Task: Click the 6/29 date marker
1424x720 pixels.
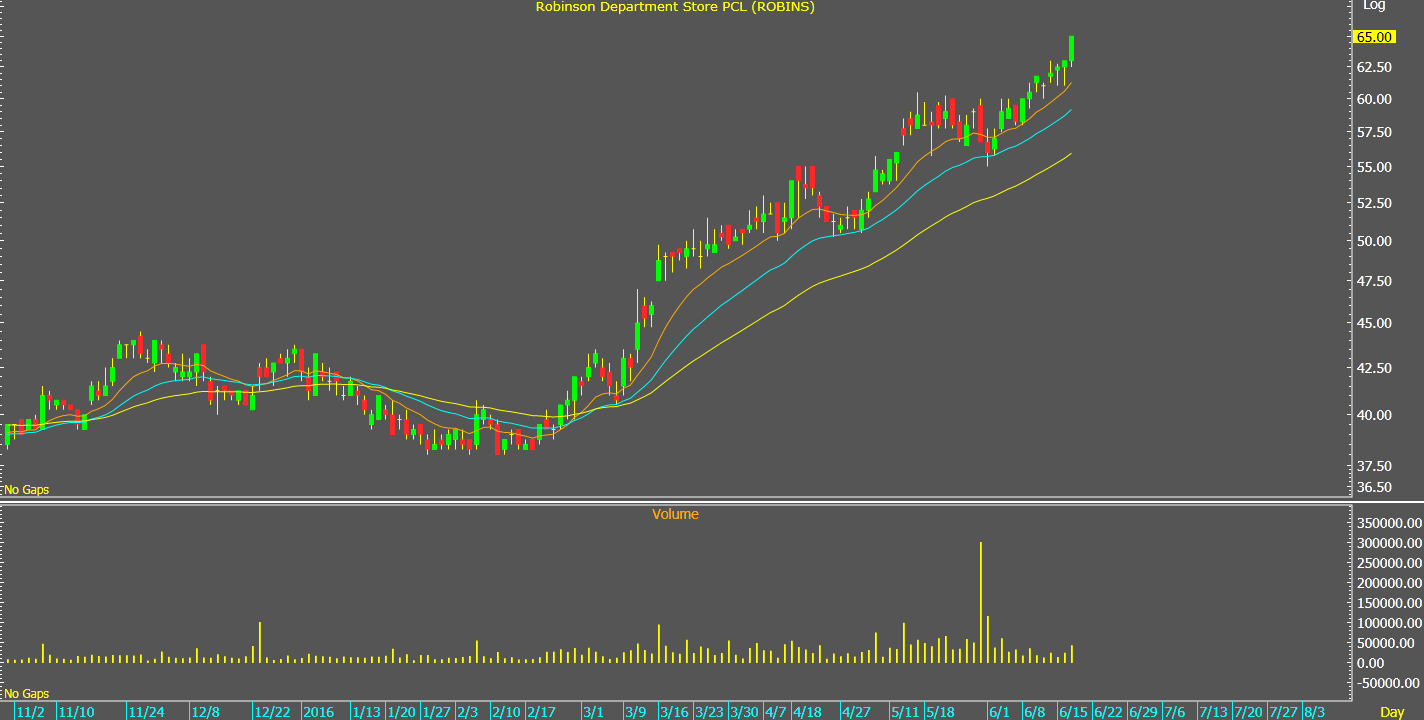Action: coord(1144,712)
